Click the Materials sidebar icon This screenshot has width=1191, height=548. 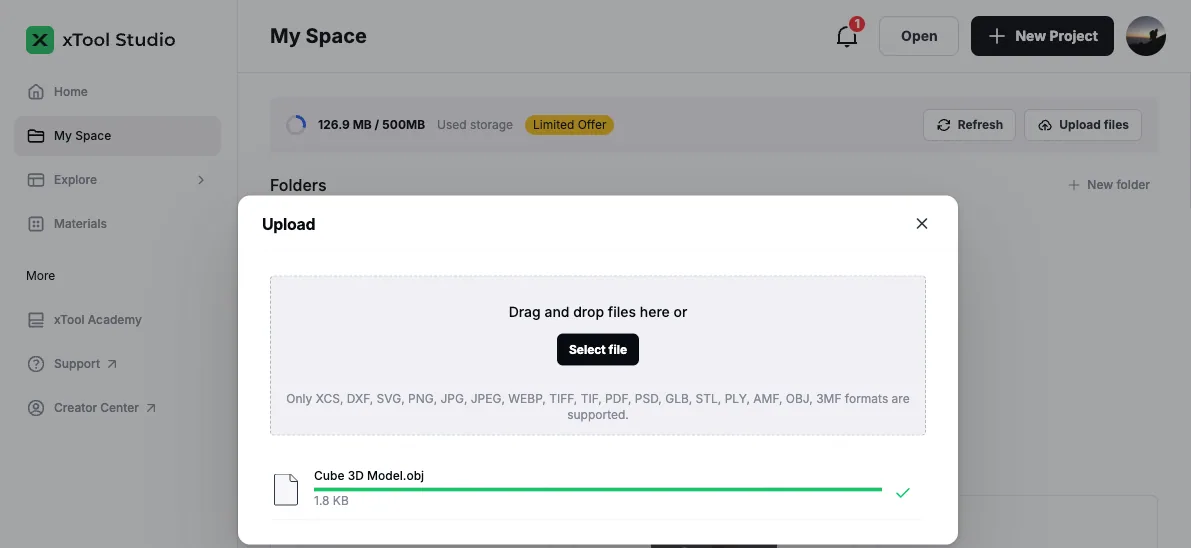coord(36,223)
